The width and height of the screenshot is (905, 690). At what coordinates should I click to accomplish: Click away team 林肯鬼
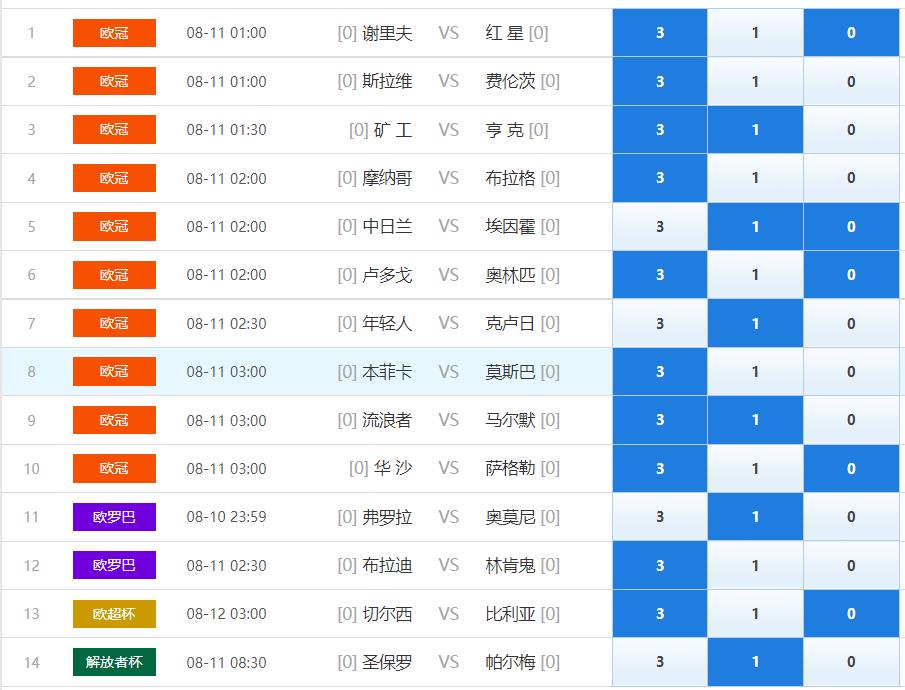[x=511, y=565]
